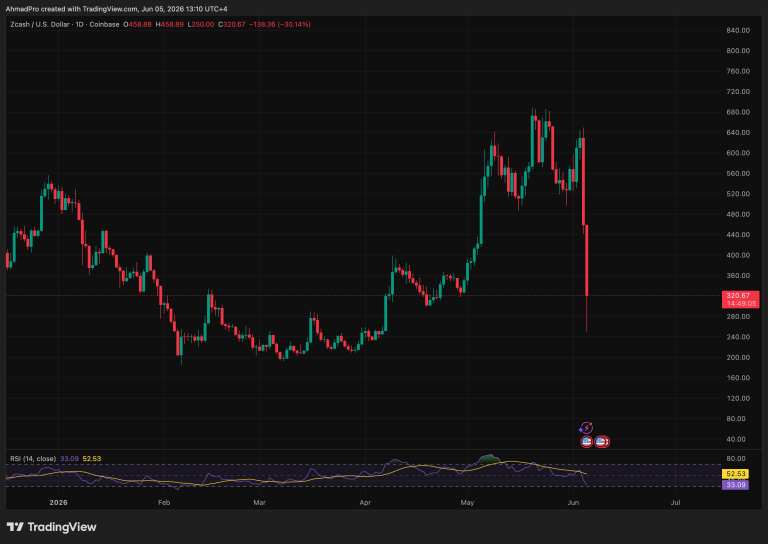This screenshot has height=544, width=768.
Task: Select the purple 33.09 RSI axis tag
Action: (735, 485)
